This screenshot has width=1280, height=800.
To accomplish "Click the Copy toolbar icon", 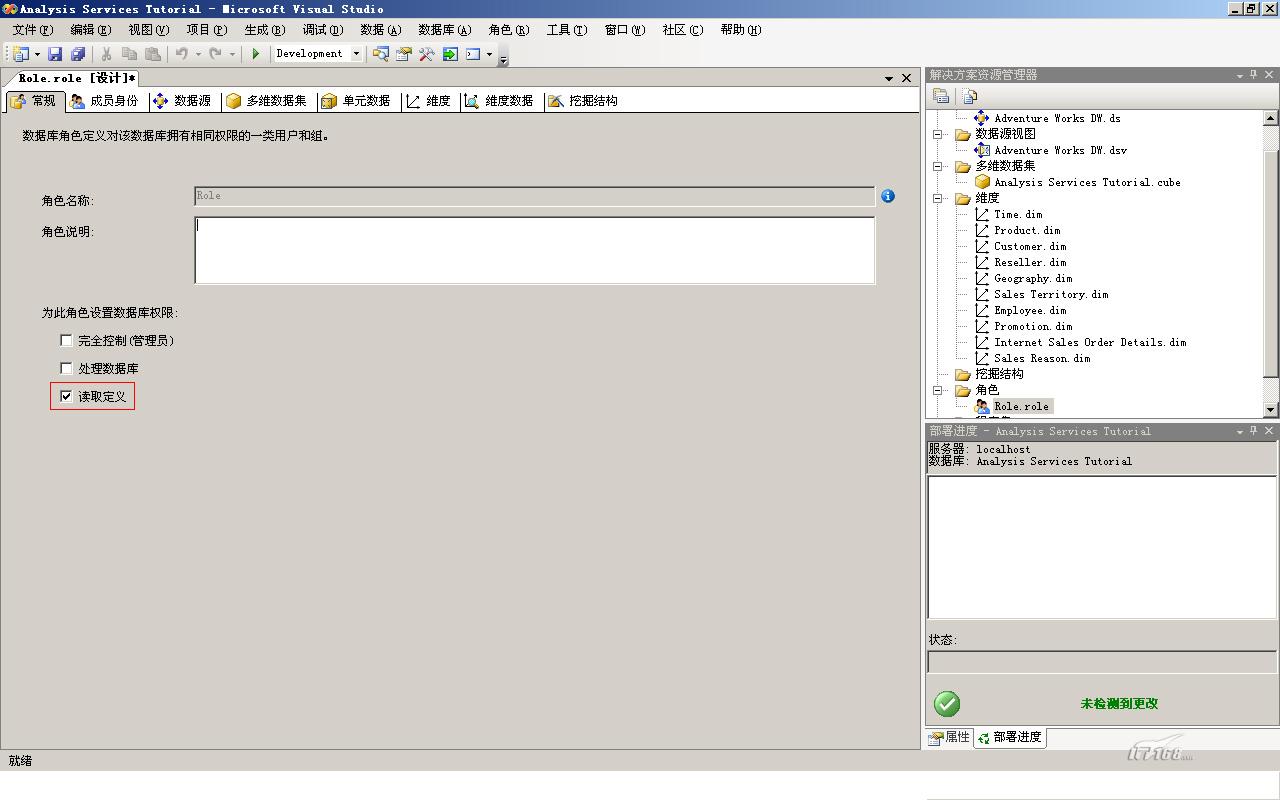I will point(129,54).
